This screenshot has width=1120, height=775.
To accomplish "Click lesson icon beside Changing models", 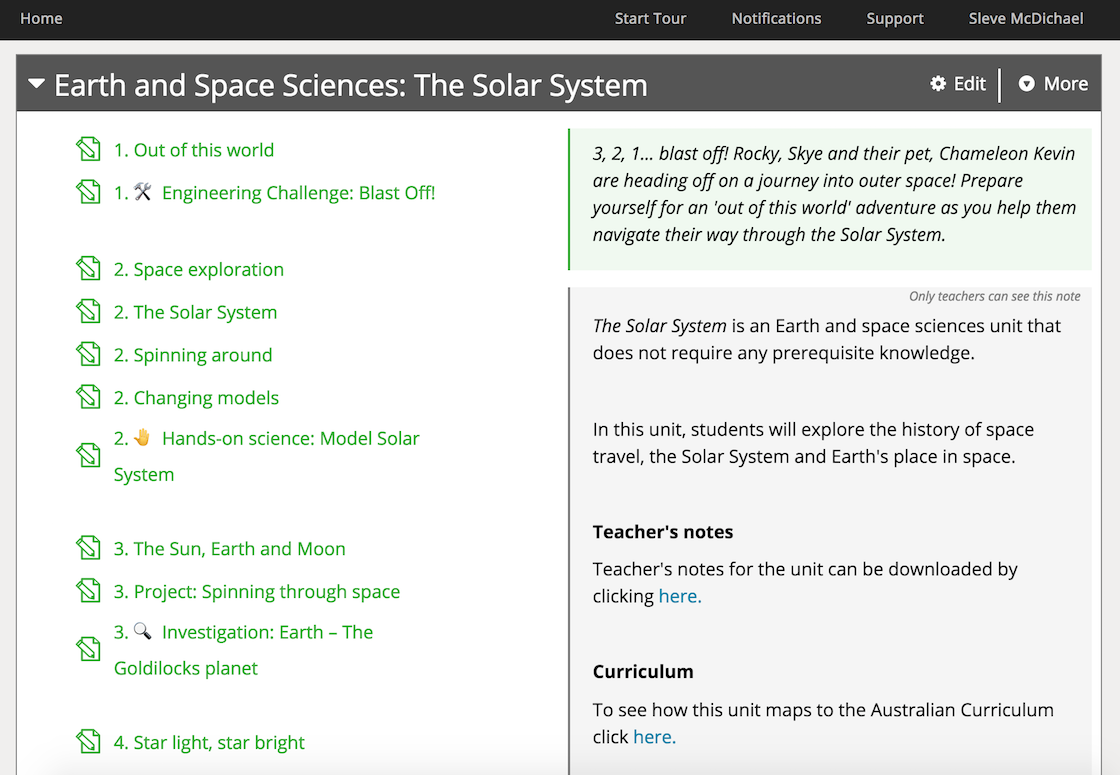I will [89, 397].
